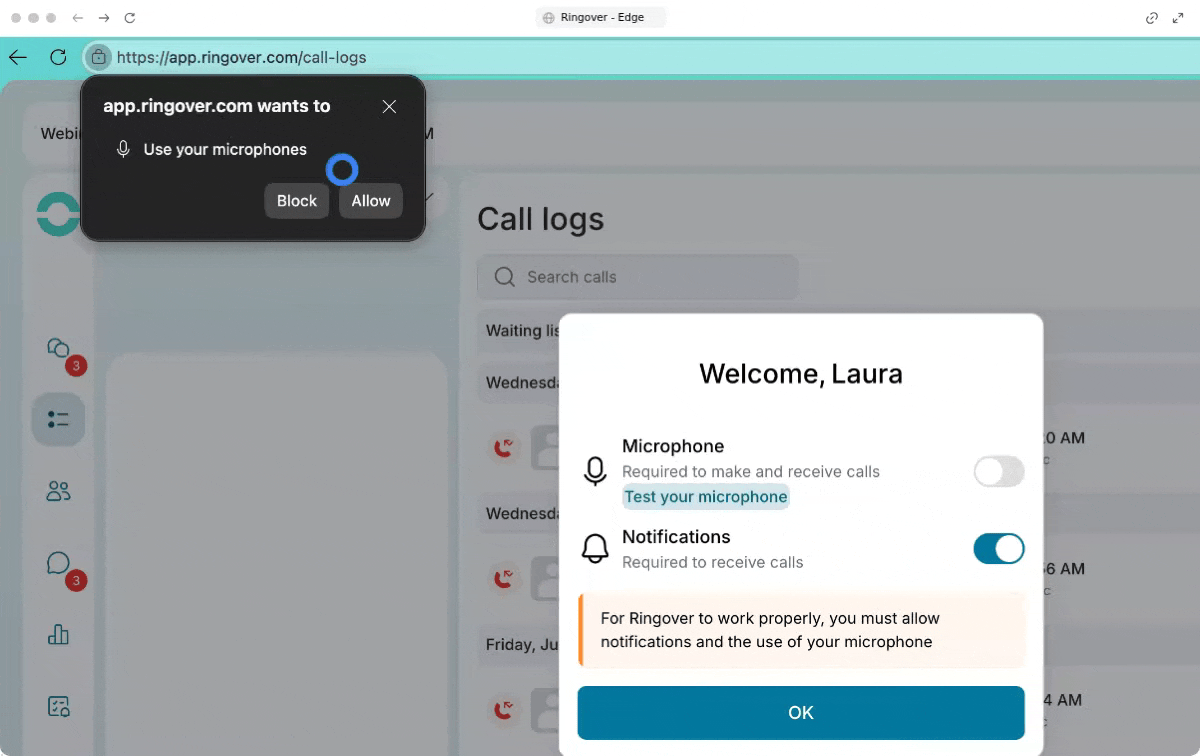Click the Search calls field
The height and width of the screenshot is (756, 1200).
click(638, 277)
